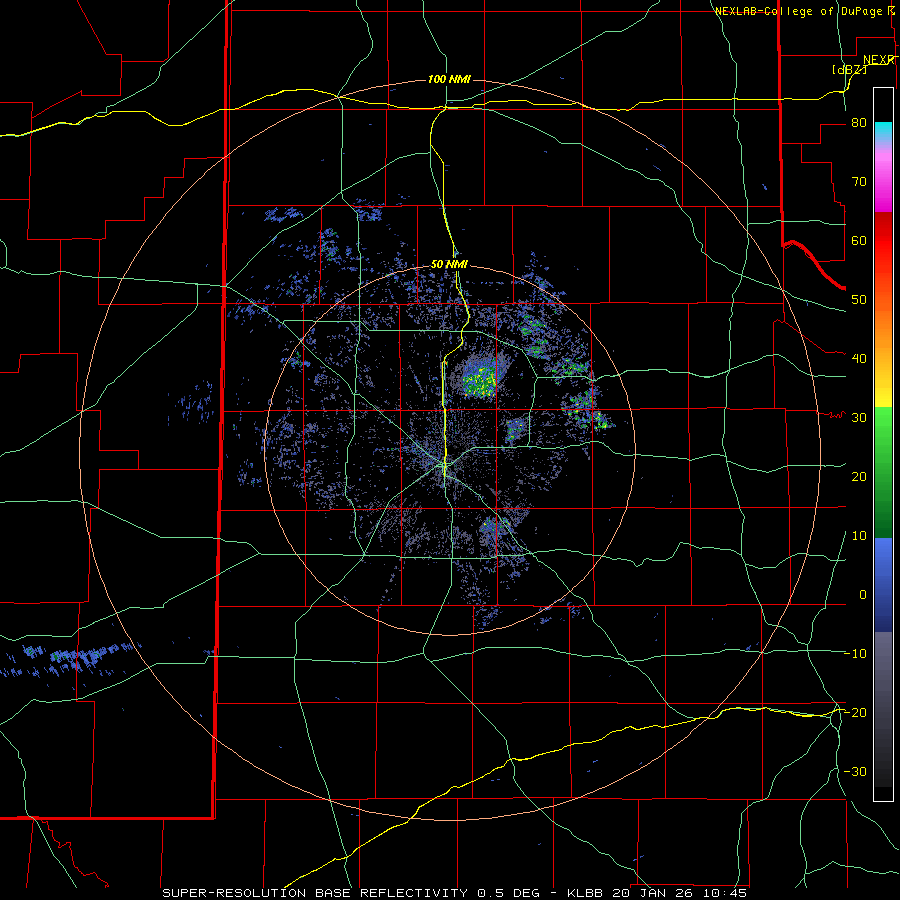Select the -30 value on the dBZ scale

855,772
